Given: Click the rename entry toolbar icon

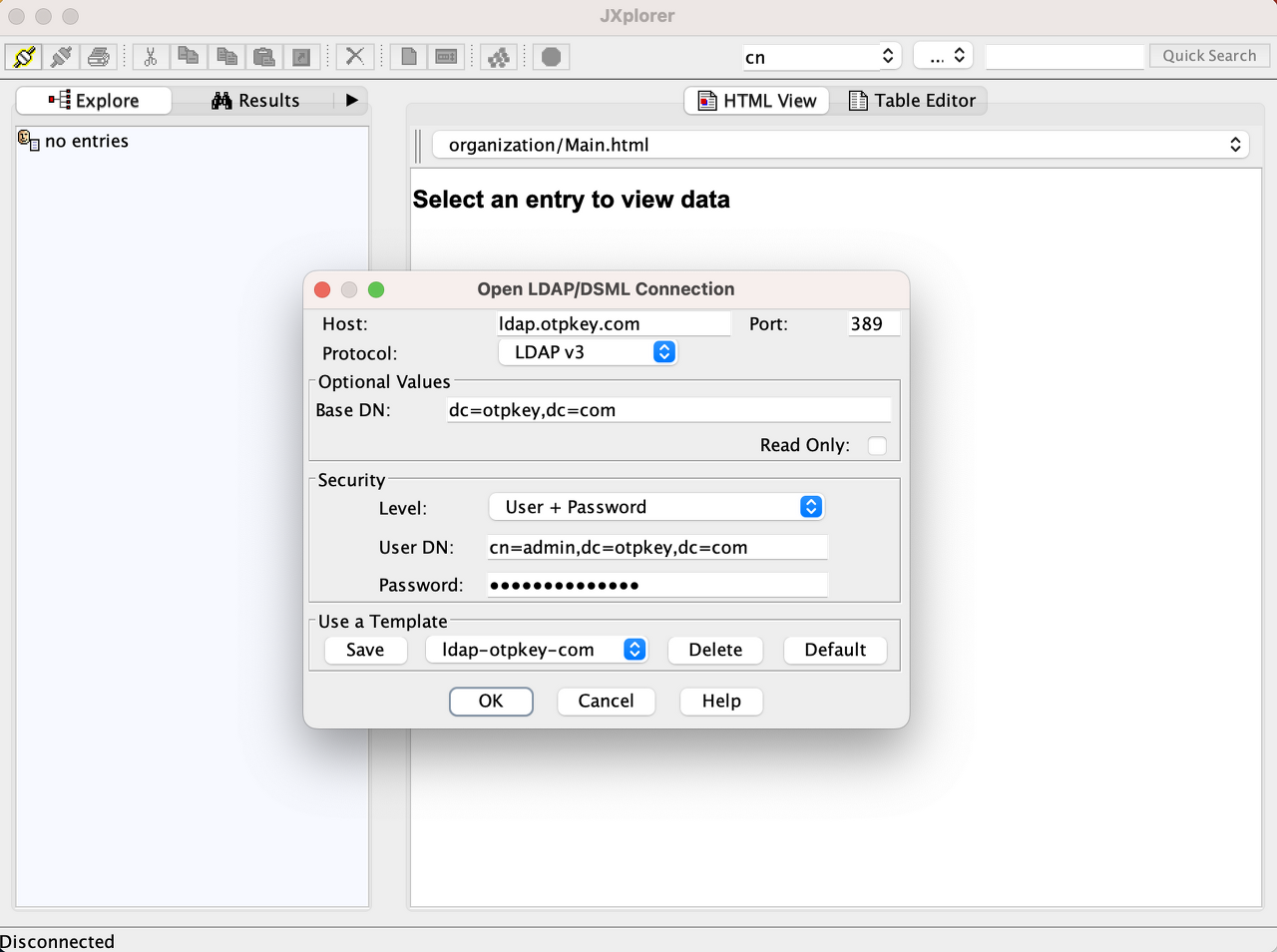Looking at the screenshot, I should click(x=446, y=57).
